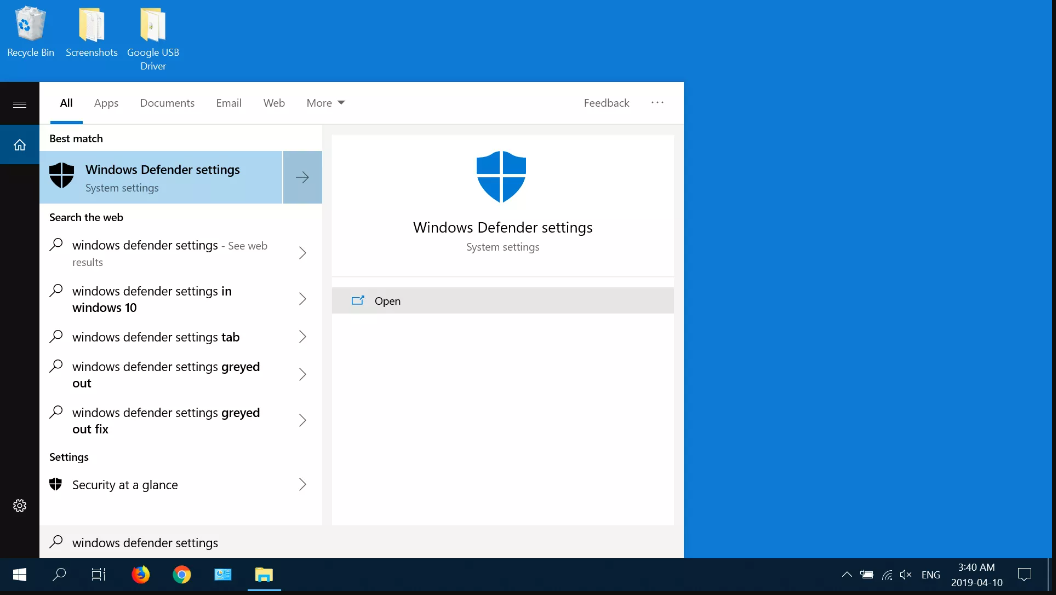
Task: Open search settings gear in sidebar
Action: pyautogui.click(x=20, y=505)
